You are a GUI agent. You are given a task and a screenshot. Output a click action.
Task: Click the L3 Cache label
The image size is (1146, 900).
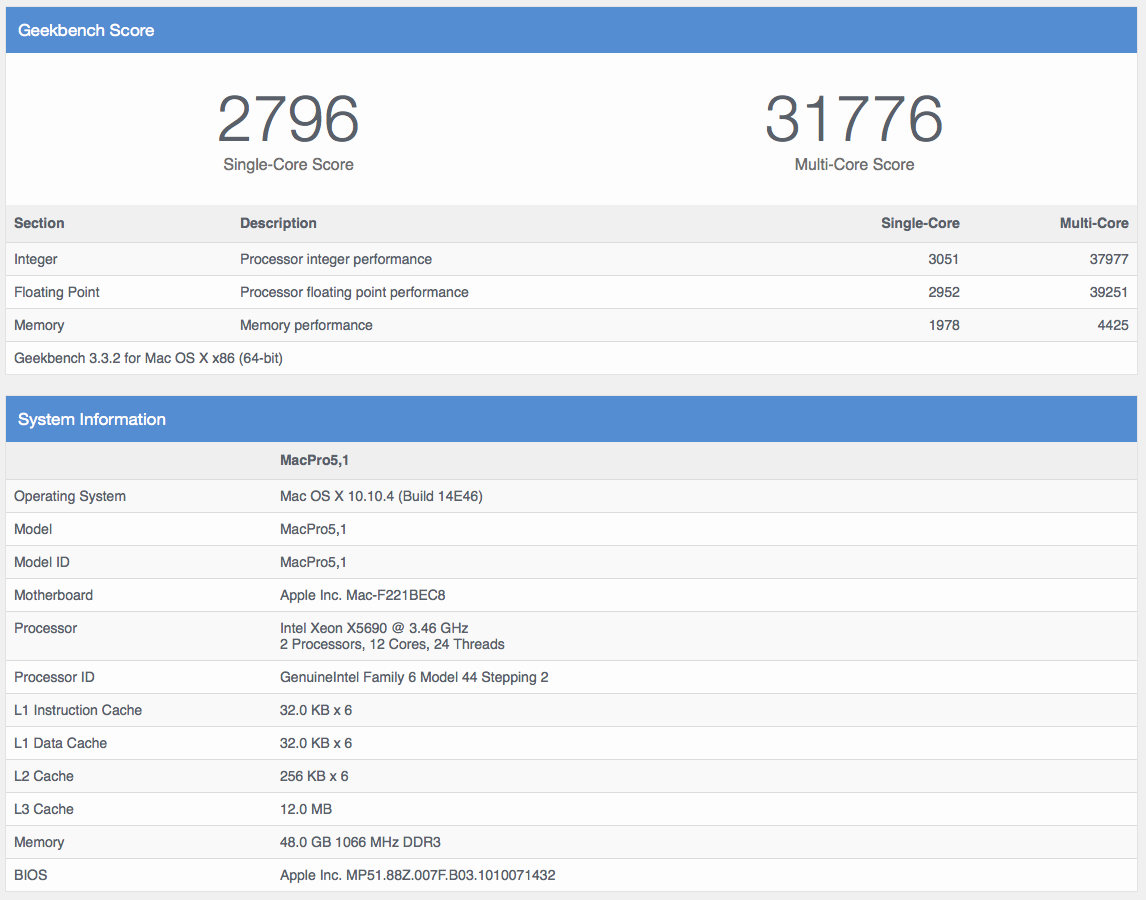pyautogui.click(x=44, y=809)
